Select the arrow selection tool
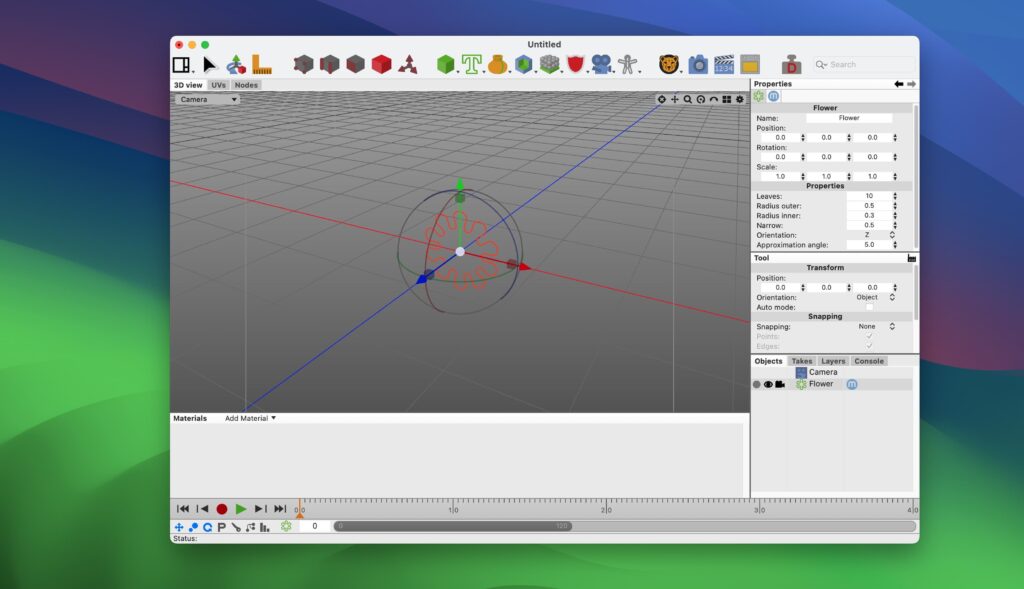Image resolution: width=1024 pixels, height=589 pixels. [207, 63]
